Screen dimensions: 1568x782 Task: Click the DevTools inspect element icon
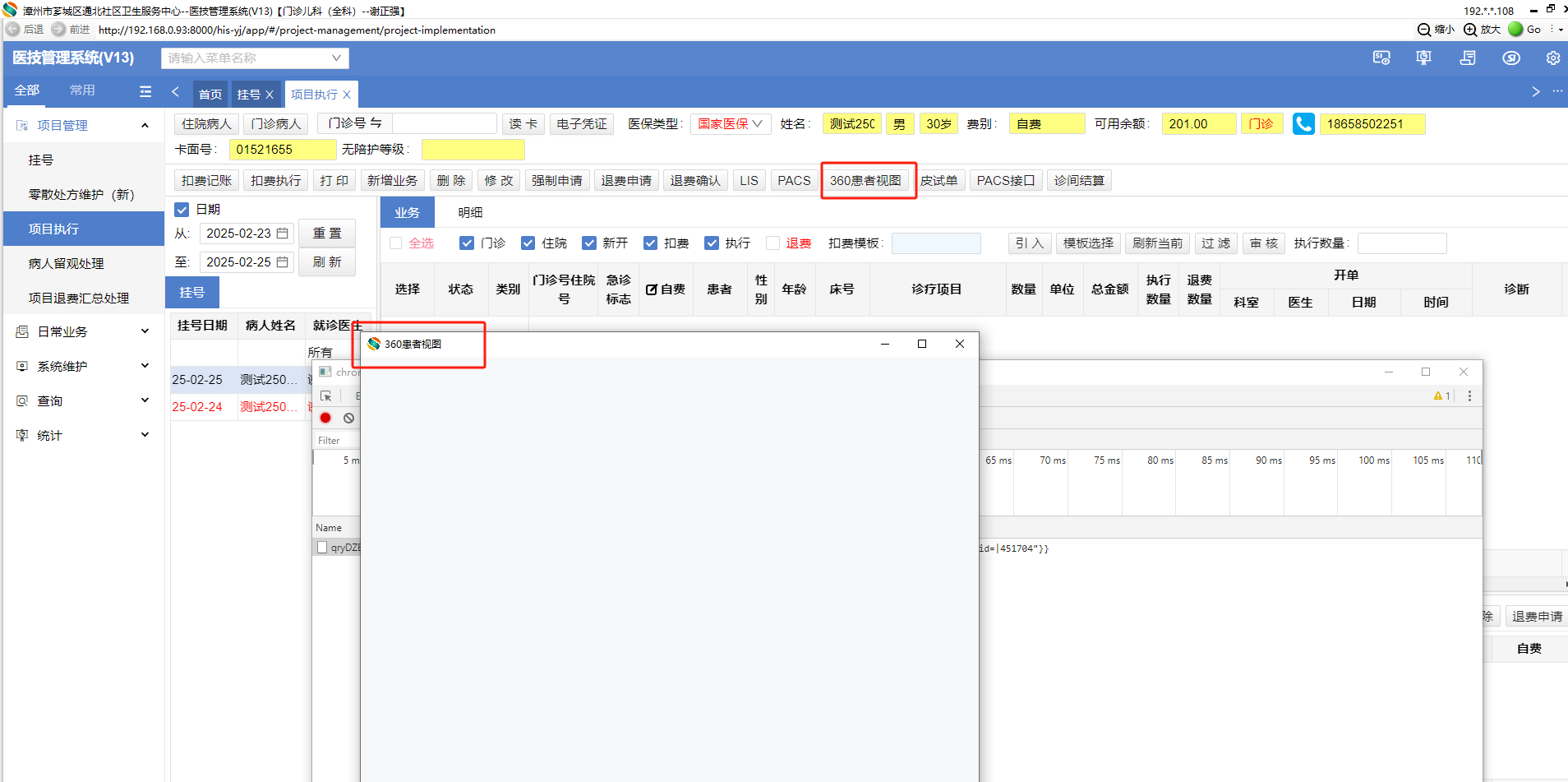pos(326,396)
